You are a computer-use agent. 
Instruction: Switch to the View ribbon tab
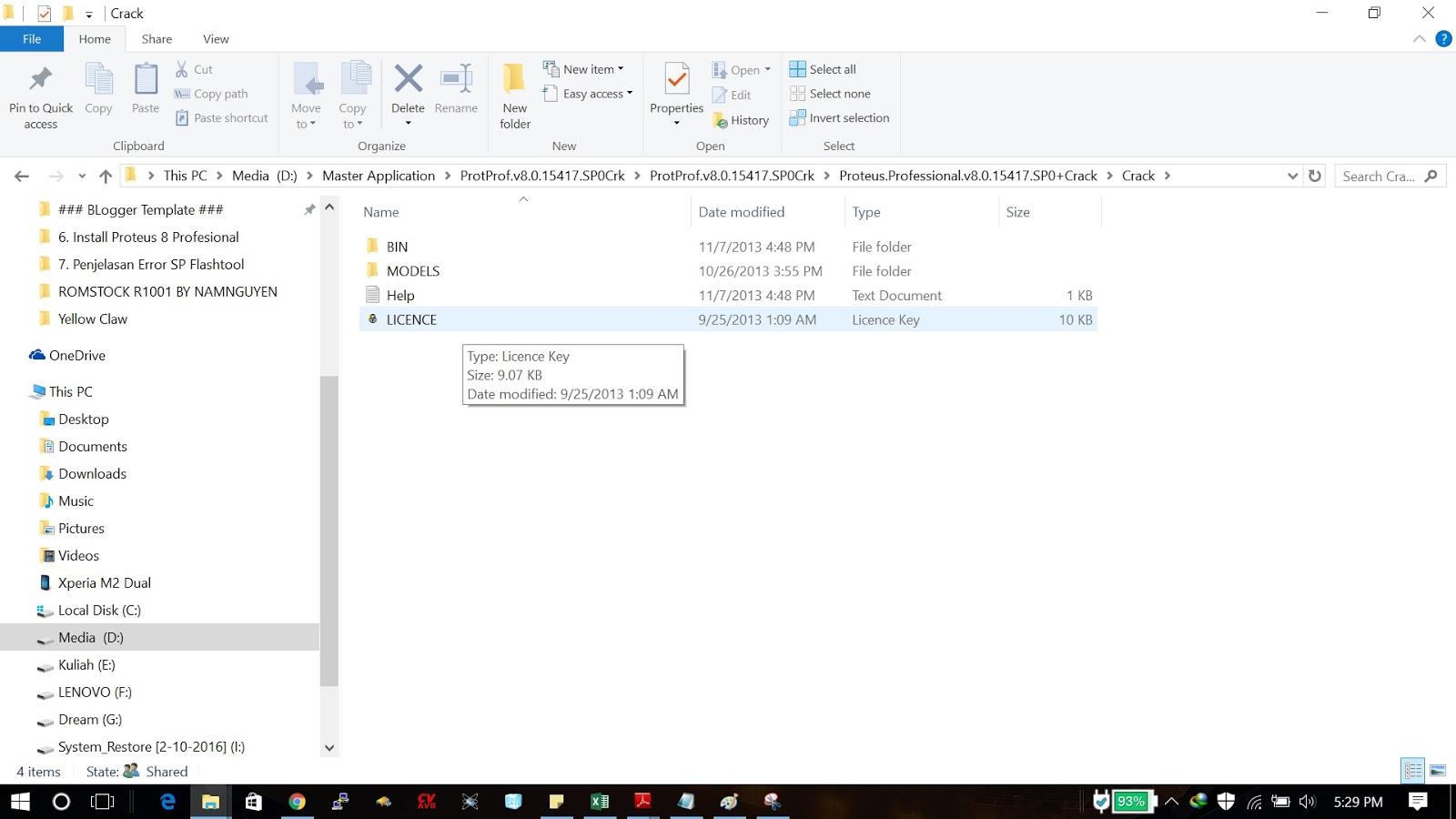click(x=216, y=39)
